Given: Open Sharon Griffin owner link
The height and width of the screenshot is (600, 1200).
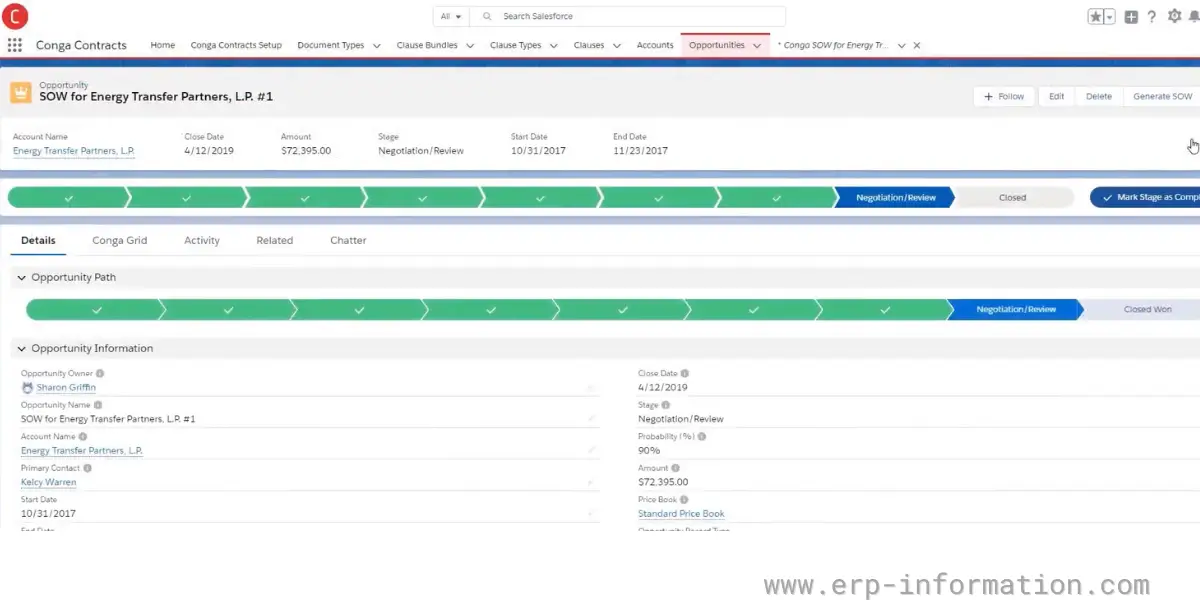Looking at the screenshot, I should (66, 388).
